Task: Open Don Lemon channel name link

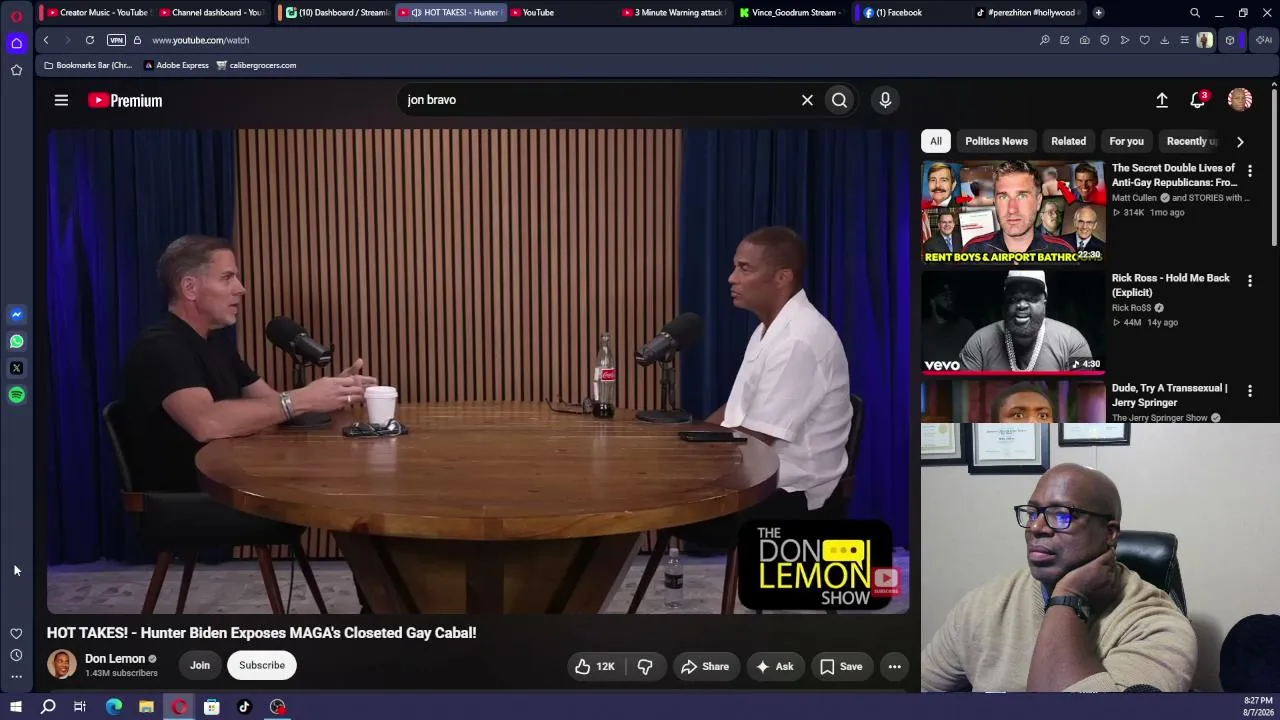Action: tap(115, 659)
